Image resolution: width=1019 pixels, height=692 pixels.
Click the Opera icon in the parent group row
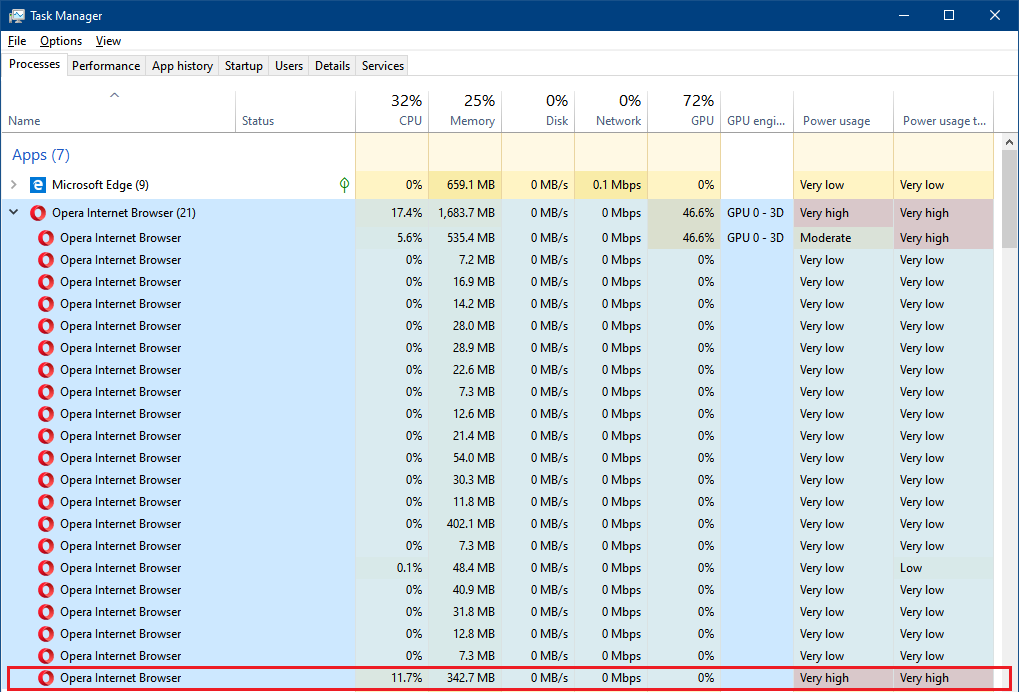point(38,213)
